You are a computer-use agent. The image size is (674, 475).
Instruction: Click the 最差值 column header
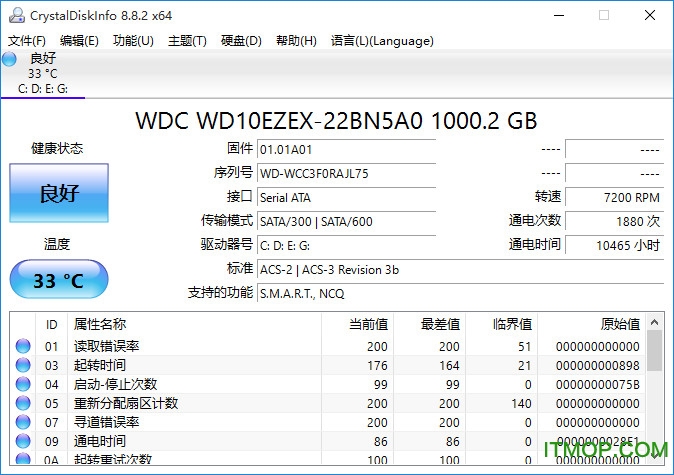coord(429,325)
